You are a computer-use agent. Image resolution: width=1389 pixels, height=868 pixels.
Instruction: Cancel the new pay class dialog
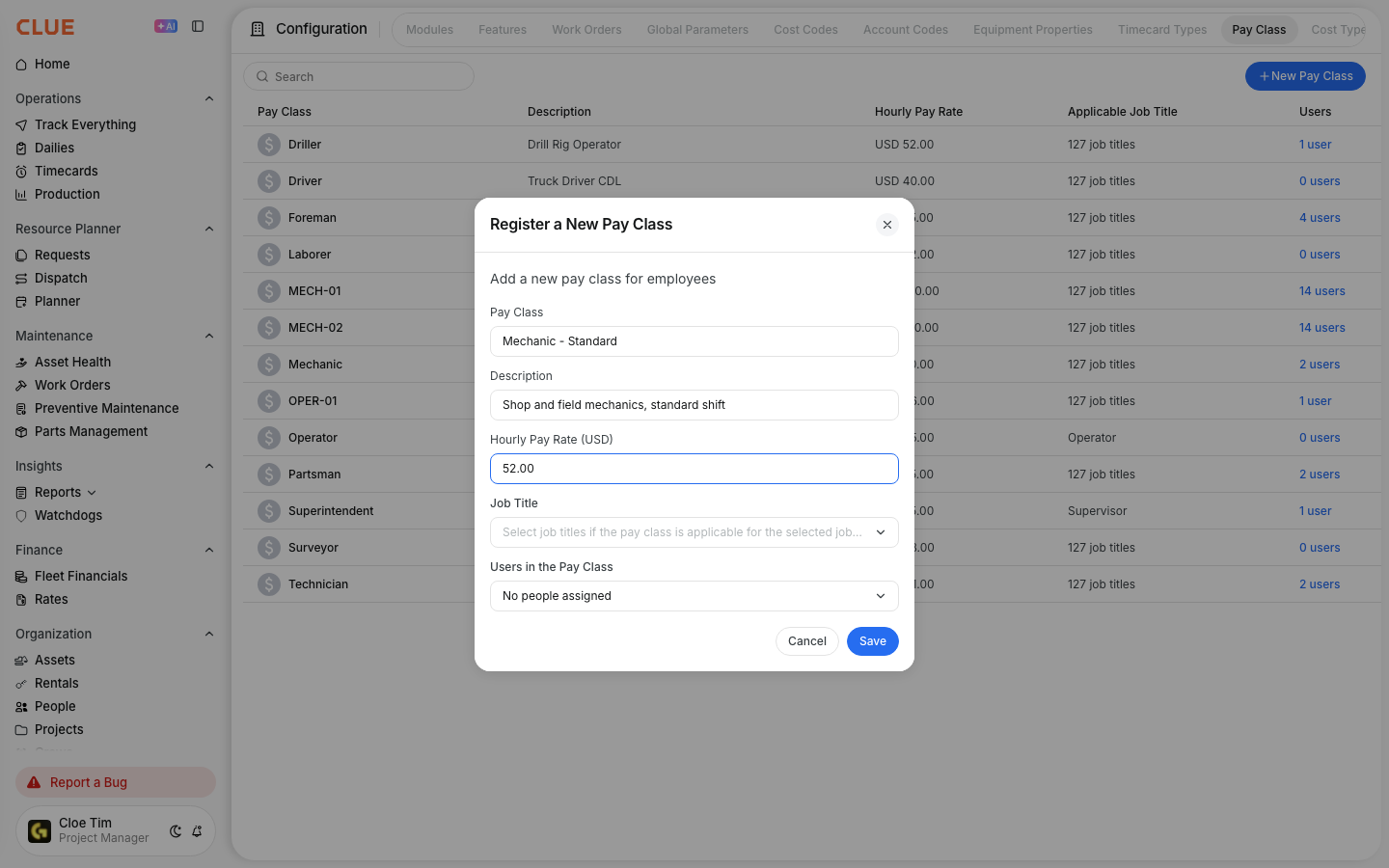click(x=807, y=641)
